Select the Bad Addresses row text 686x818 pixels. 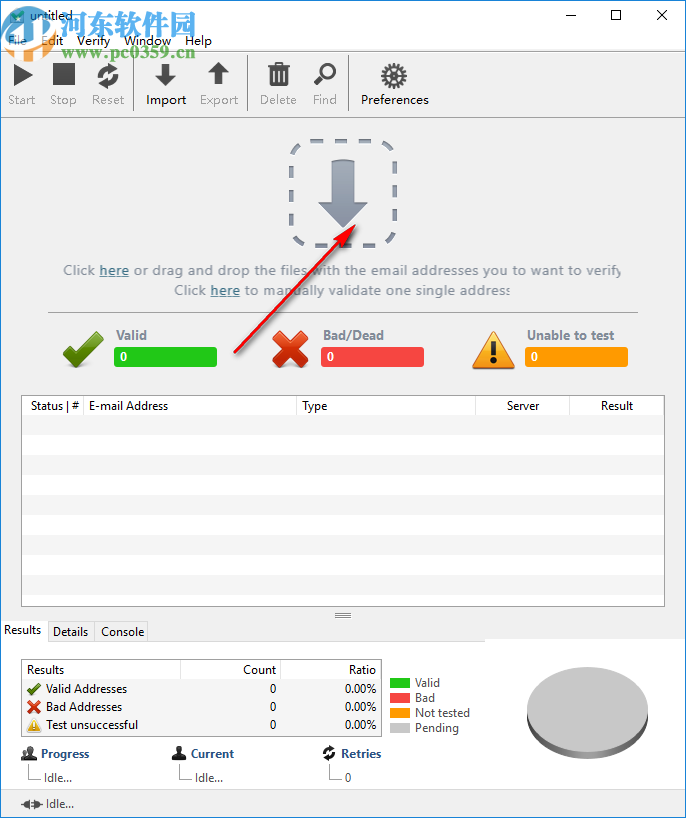[84, 707]
